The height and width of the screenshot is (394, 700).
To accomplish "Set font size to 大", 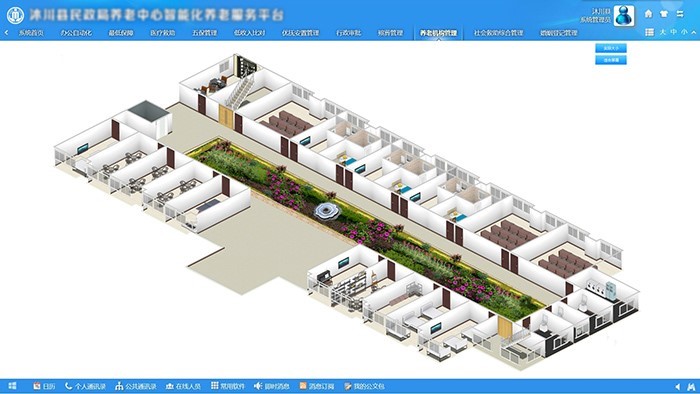I will click(x=662, y=32).
